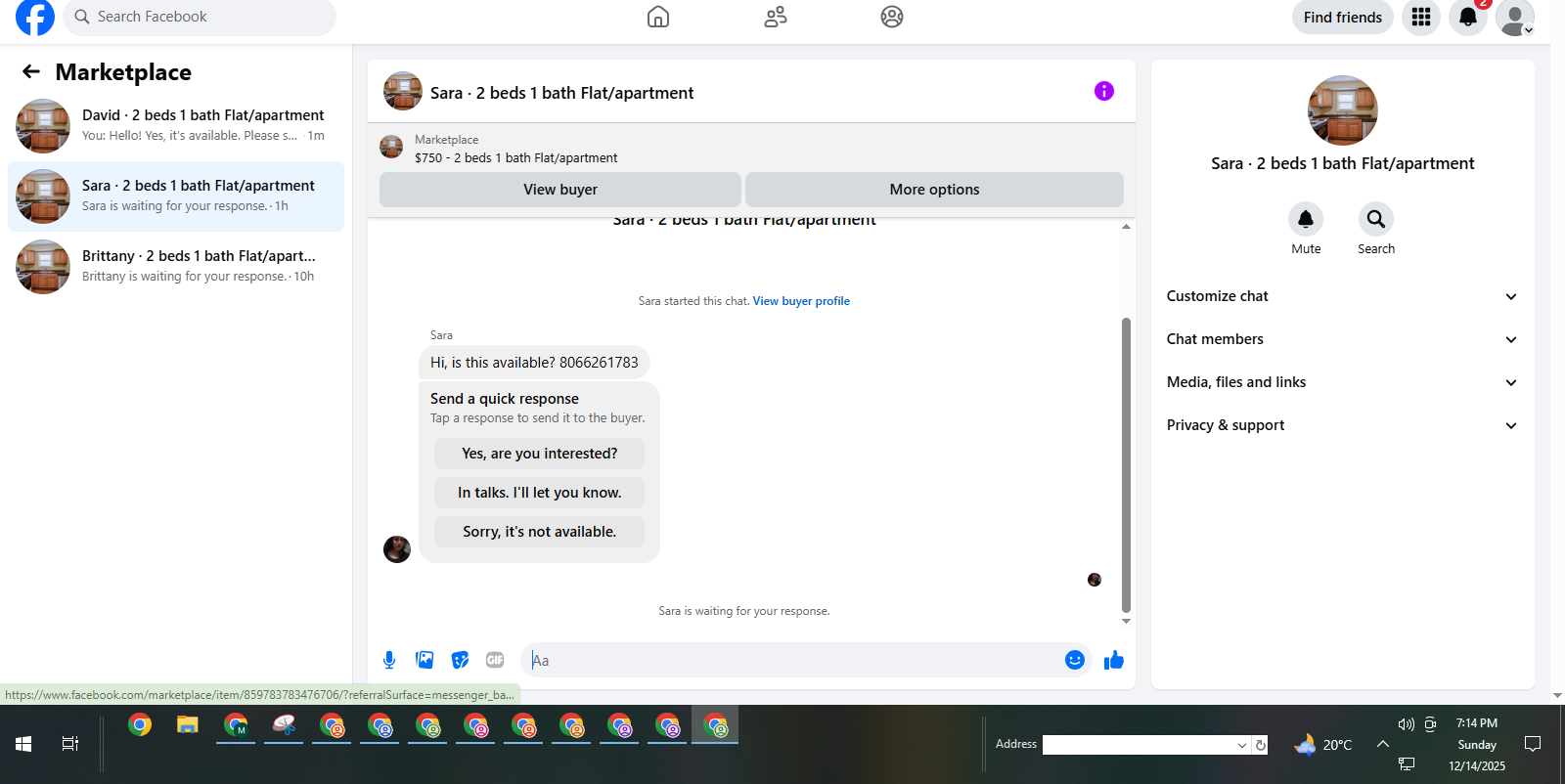Screen dimensions: 1565x784
Task: Click the '$750 - 2 beds 1 bath' listing text
Action: (x=516, y=157)
